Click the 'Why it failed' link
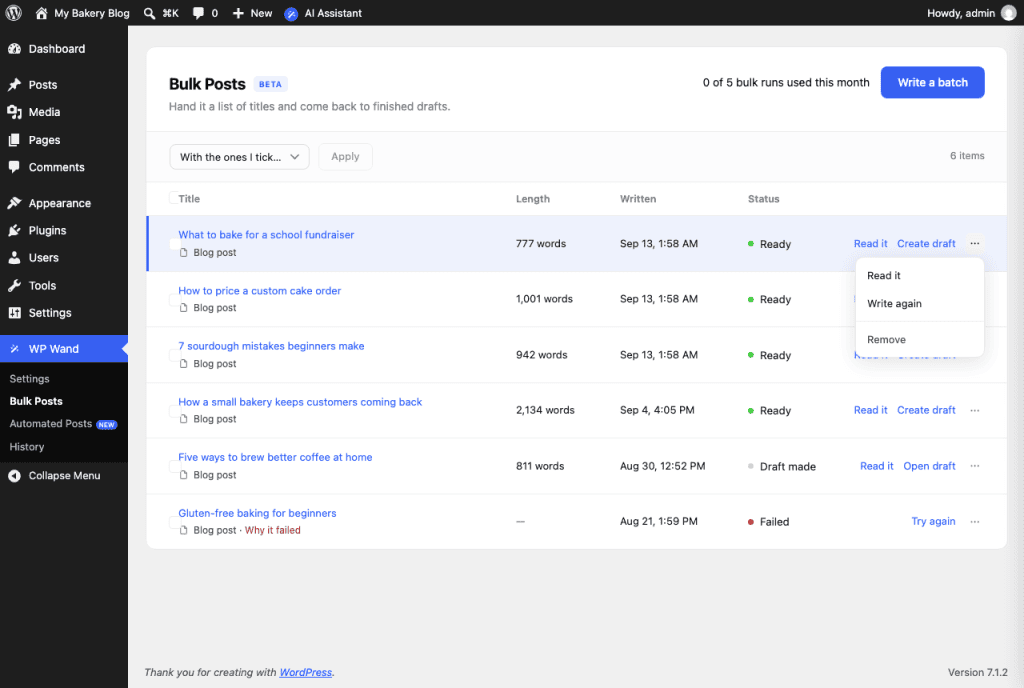1024x688 pixels. coord(272,530)
